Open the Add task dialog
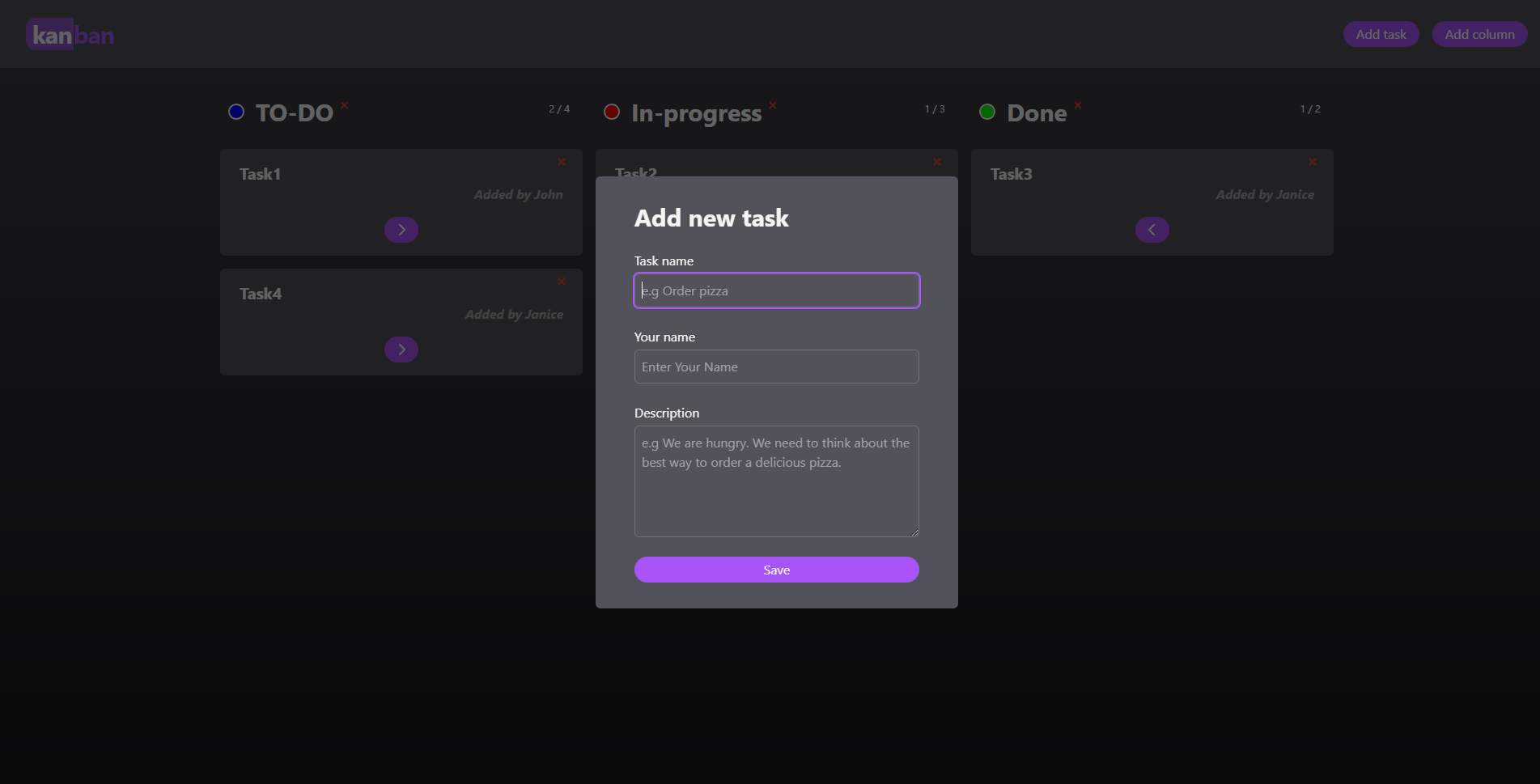1540x784 pixels. click(1381, 33)
